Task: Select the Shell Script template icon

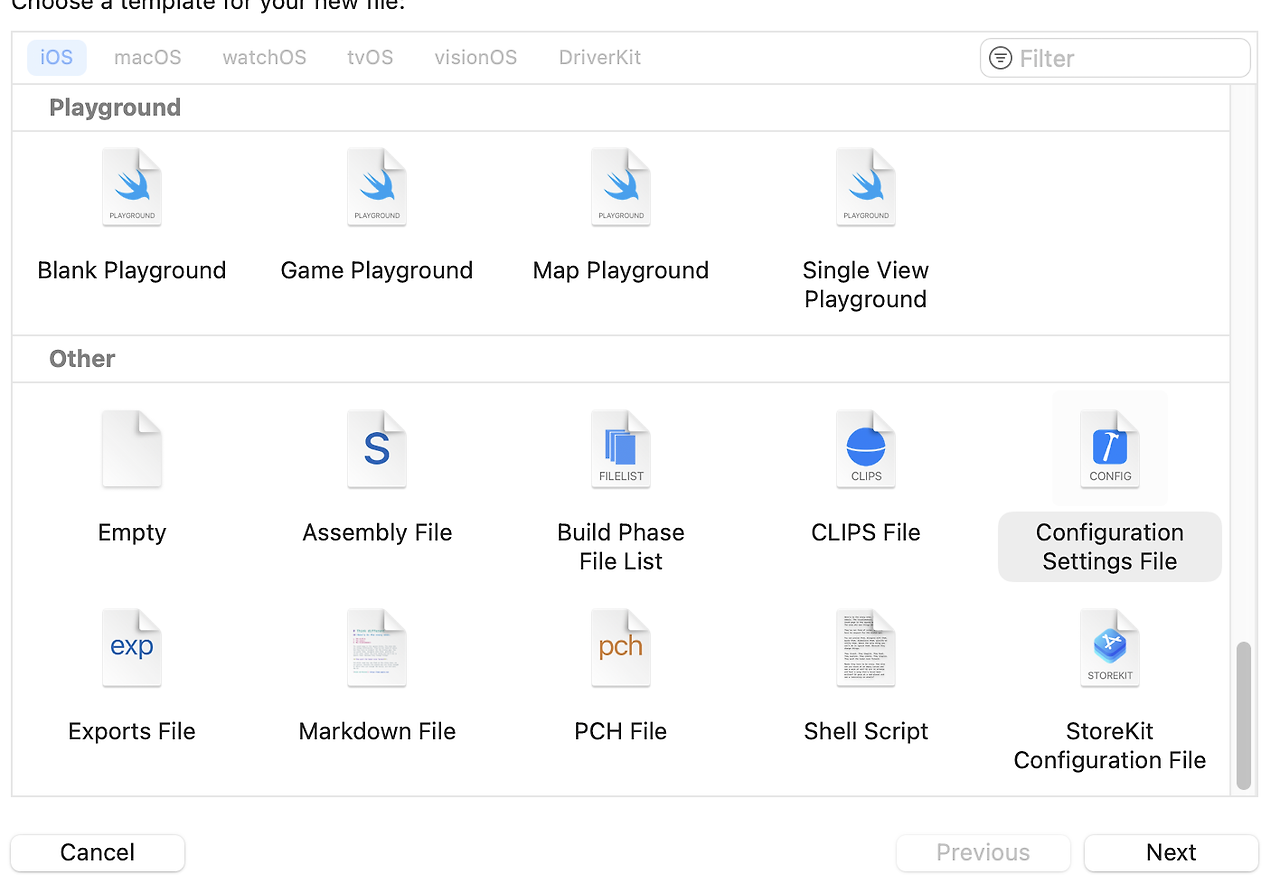Action: (x=866, y=648)
